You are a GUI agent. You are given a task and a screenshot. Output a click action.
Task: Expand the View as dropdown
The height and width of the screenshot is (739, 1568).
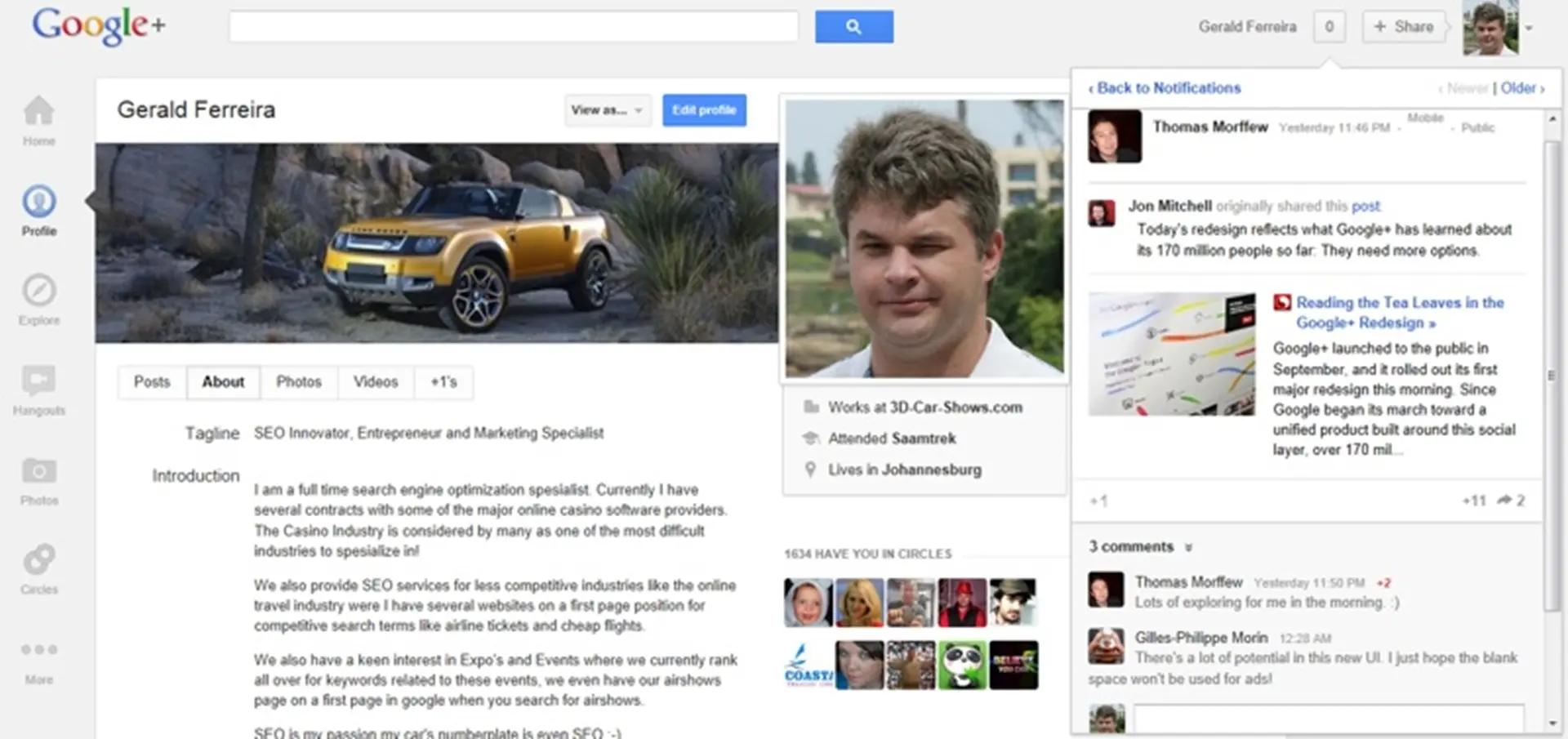coord(607,110)
